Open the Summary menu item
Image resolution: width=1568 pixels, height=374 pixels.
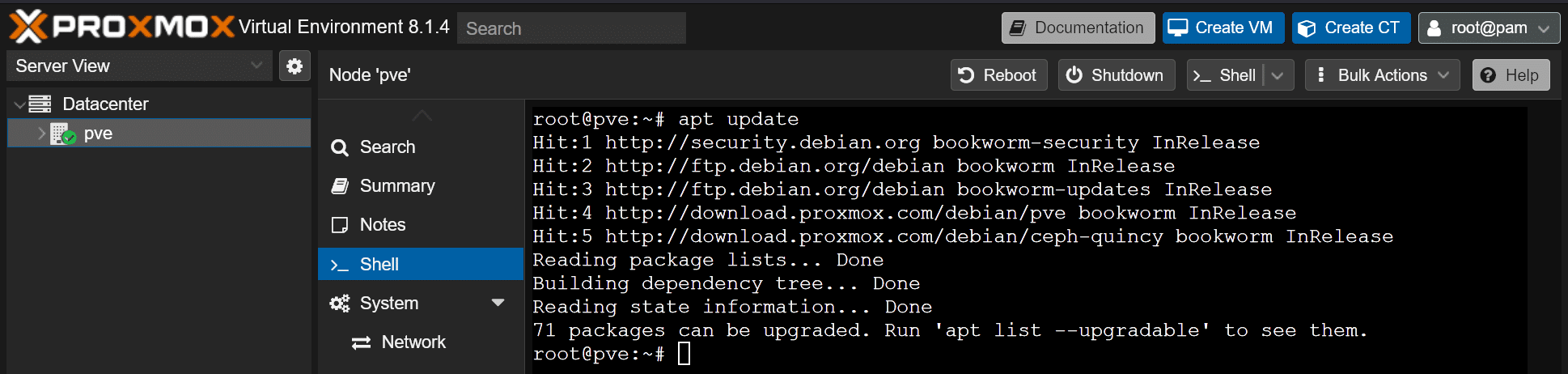[x=421, y=186]
